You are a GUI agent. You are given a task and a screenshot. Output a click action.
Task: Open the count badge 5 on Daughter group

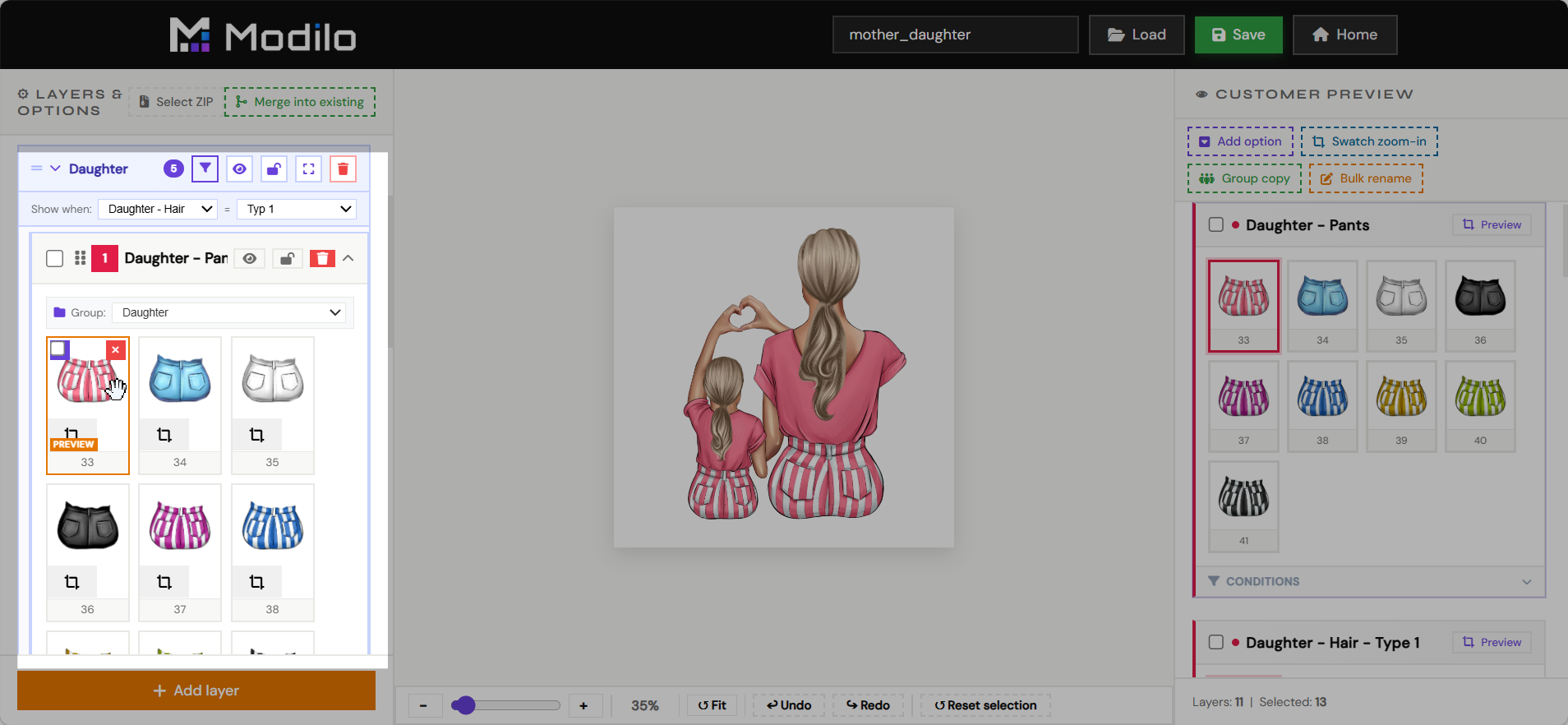point(173,169)
